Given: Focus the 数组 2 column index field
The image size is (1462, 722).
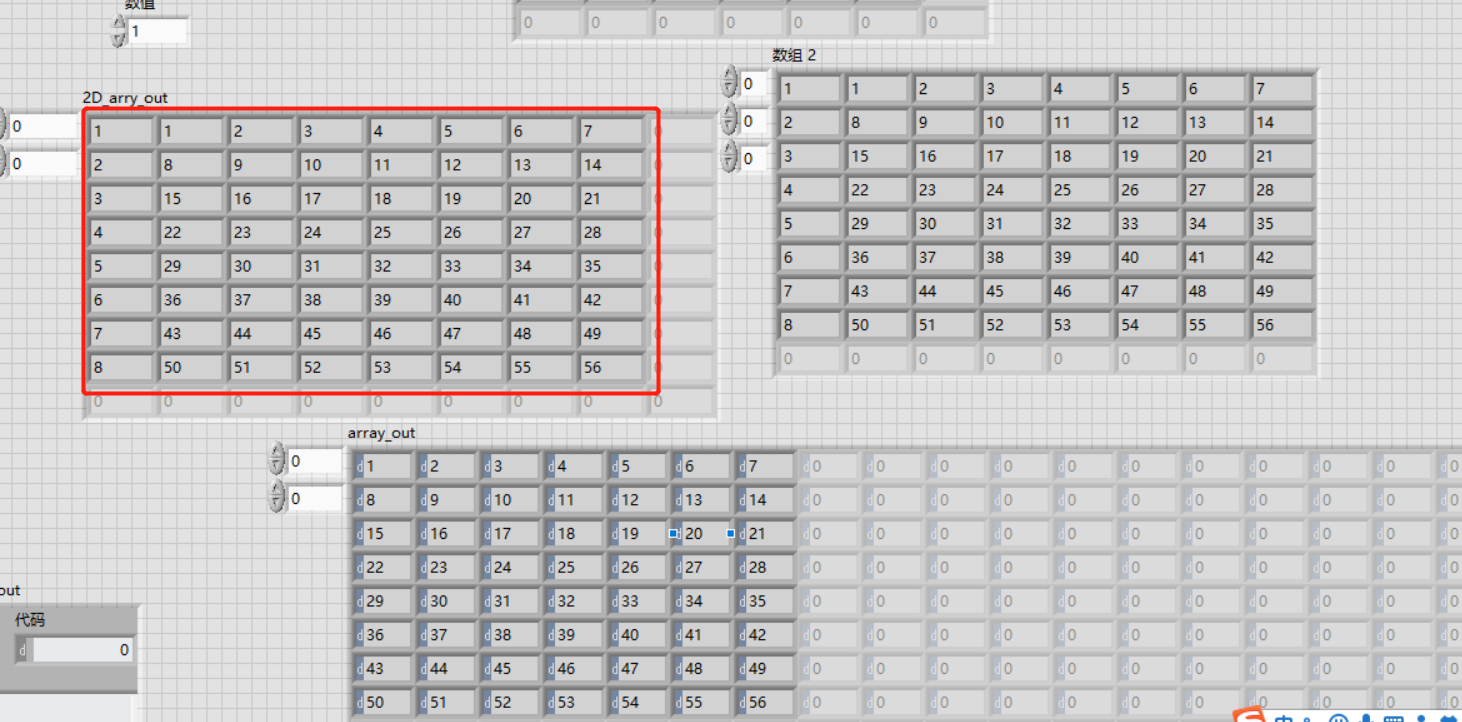Looking at the screenshot, I should point(755,158).
